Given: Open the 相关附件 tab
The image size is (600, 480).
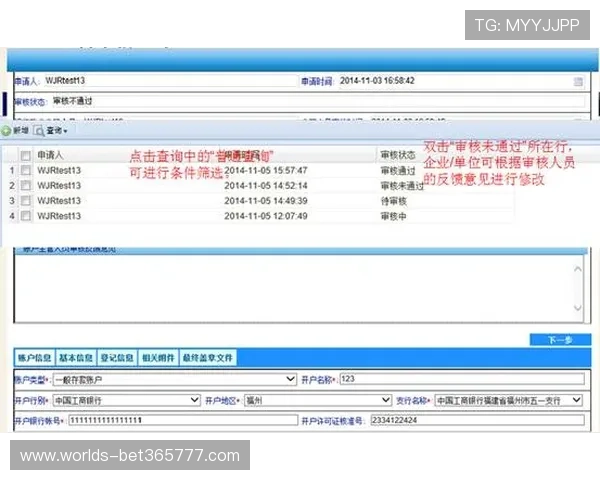Looking at the screenshot, I should [158, 358].
